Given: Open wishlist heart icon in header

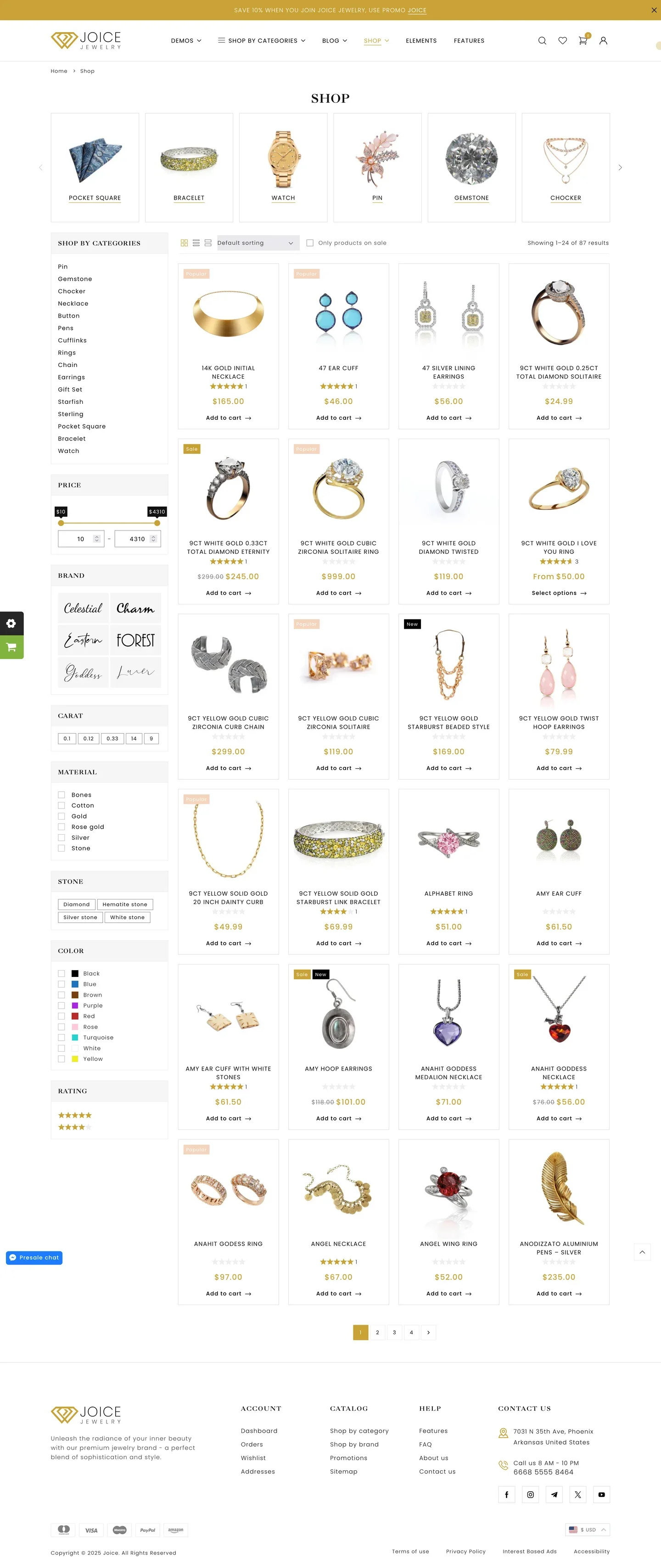Looking at the screenshot, I should [562, 41].
